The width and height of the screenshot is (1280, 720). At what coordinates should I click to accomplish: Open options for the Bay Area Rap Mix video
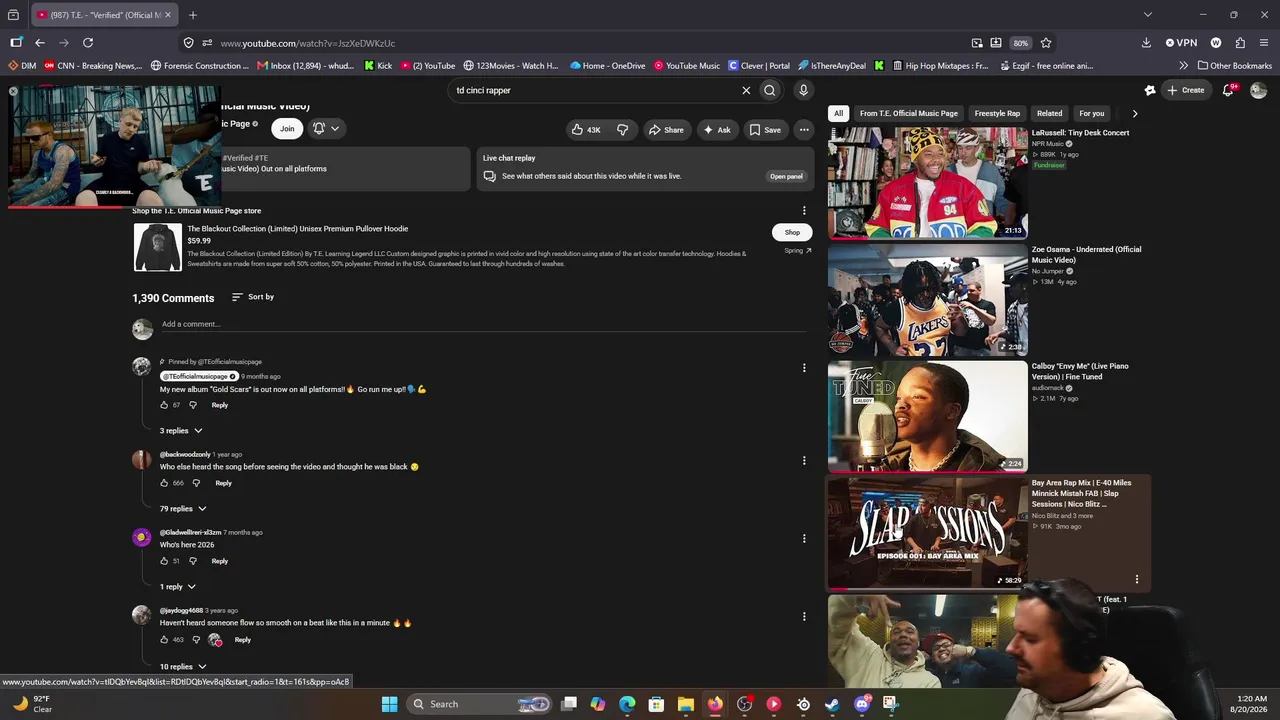tap(1137, 579)
